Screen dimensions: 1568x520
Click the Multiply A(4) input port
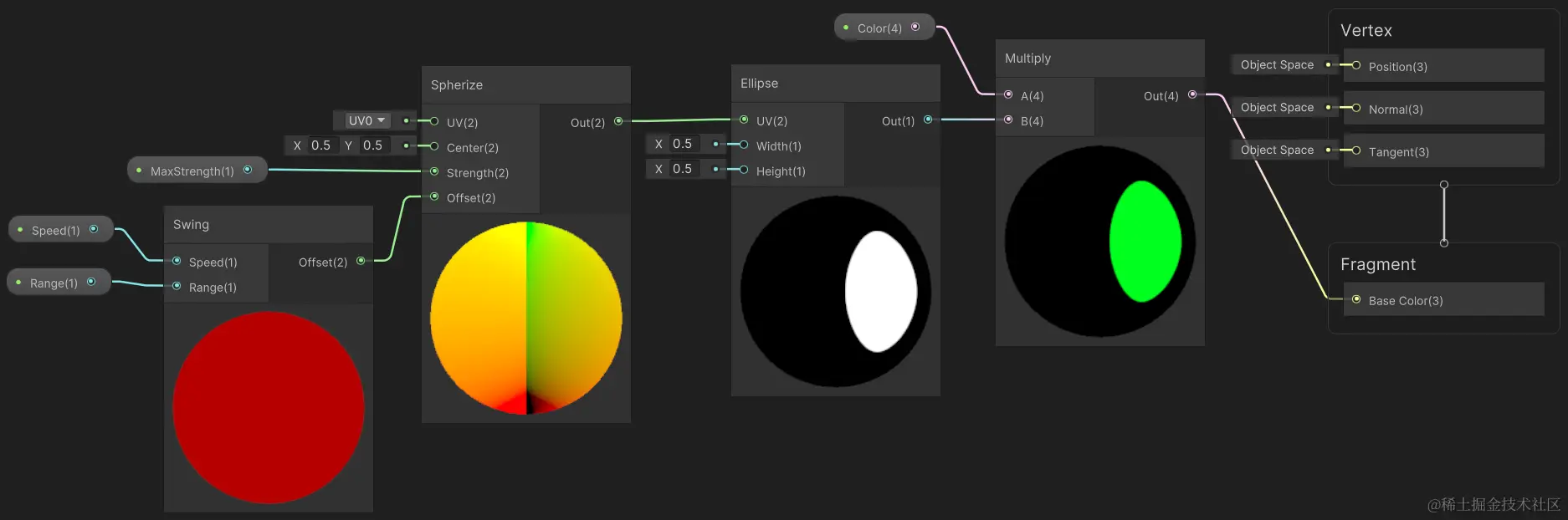(1008, 94)
